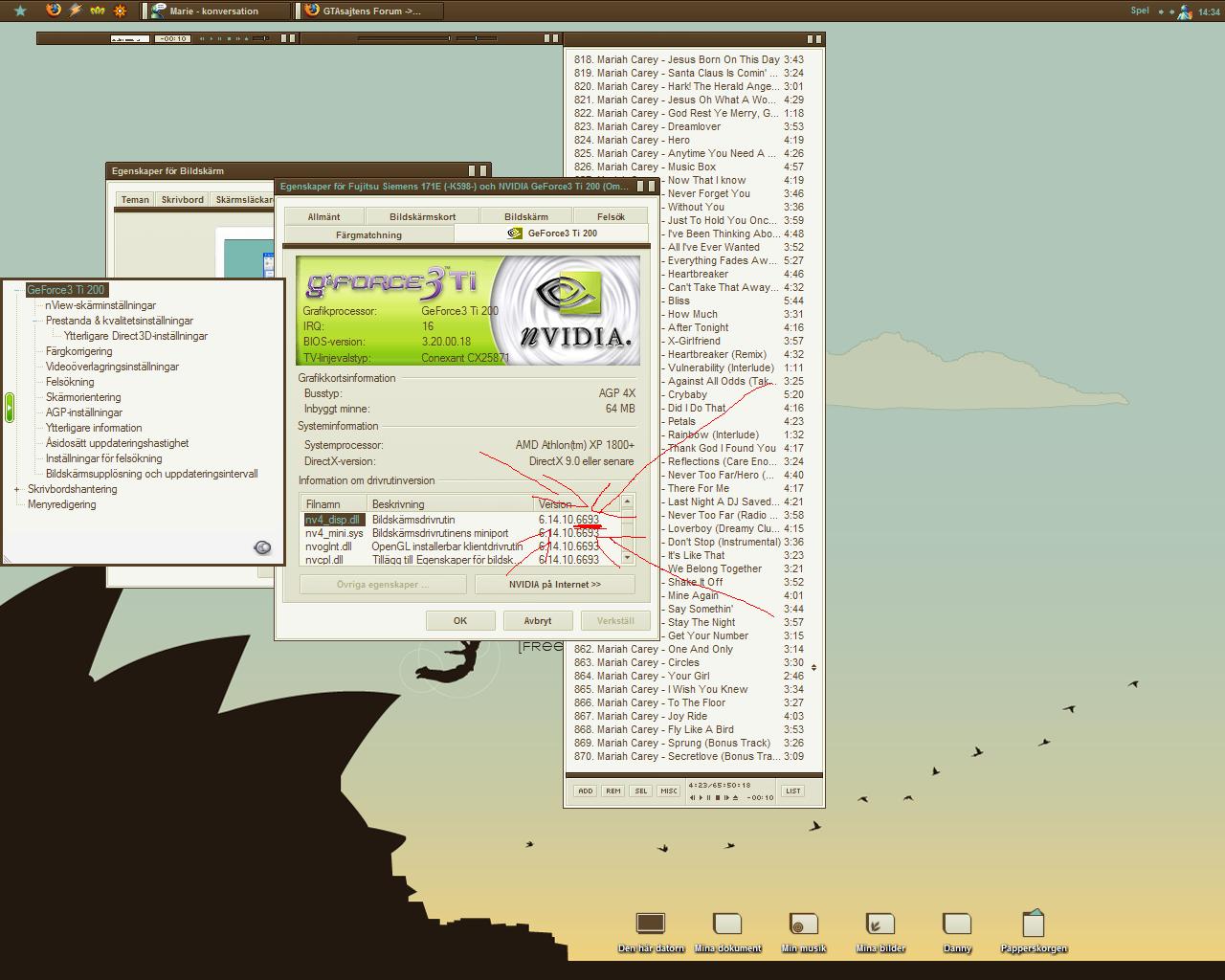Screen dimensions: 1225x980
Task: Click previous track in the playlist controls
Action: 692,797
